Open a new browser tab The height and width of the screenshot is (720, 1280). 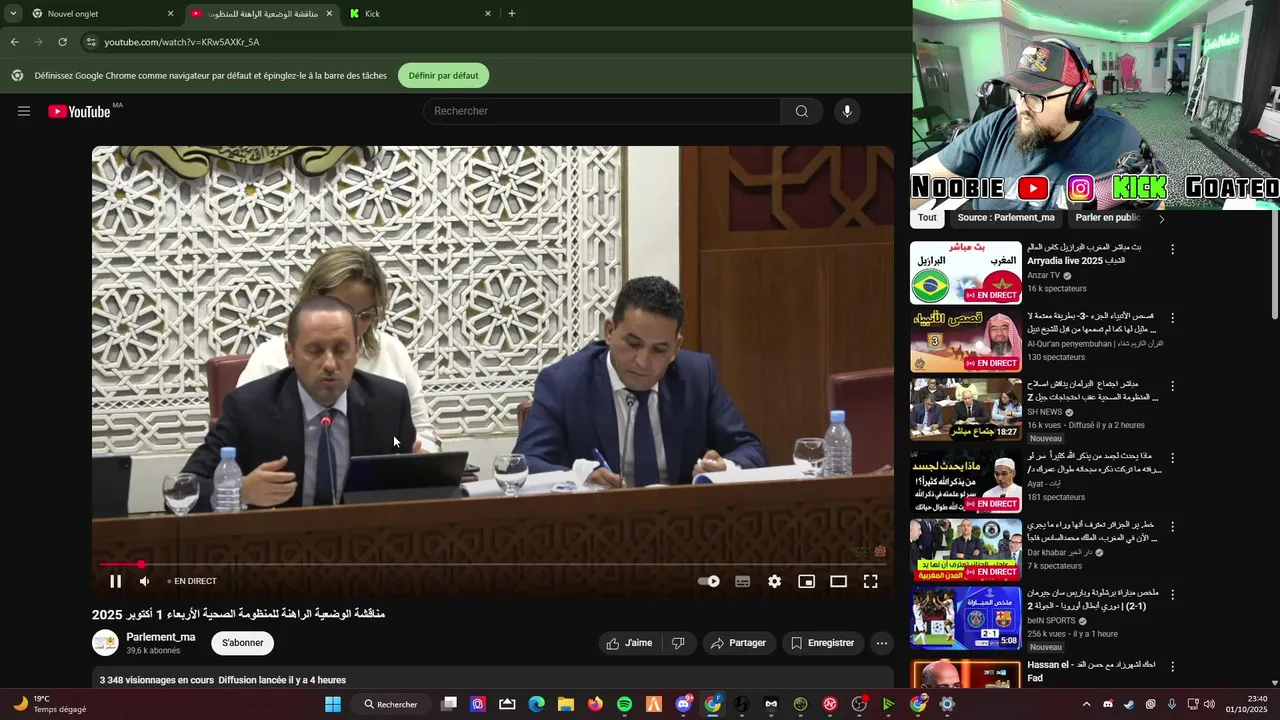click(x=512, y=14)
